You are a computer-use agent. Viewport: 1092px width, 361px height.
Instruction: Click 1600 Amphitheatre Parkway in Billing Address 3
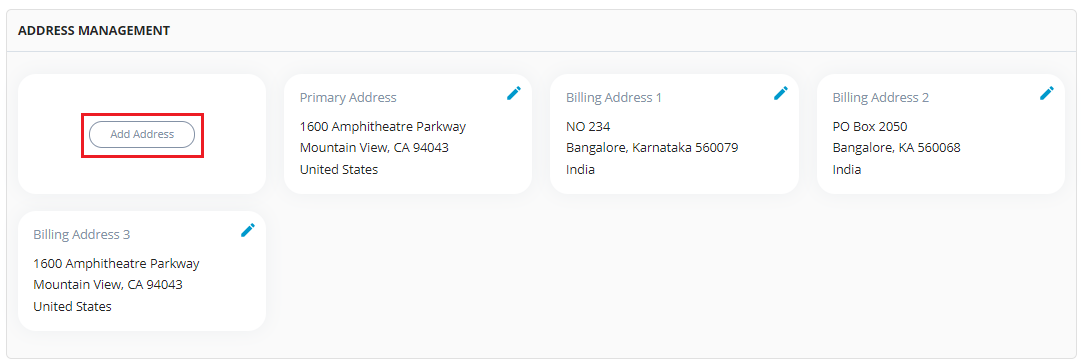pyautogui.click(x=116, y=263)
